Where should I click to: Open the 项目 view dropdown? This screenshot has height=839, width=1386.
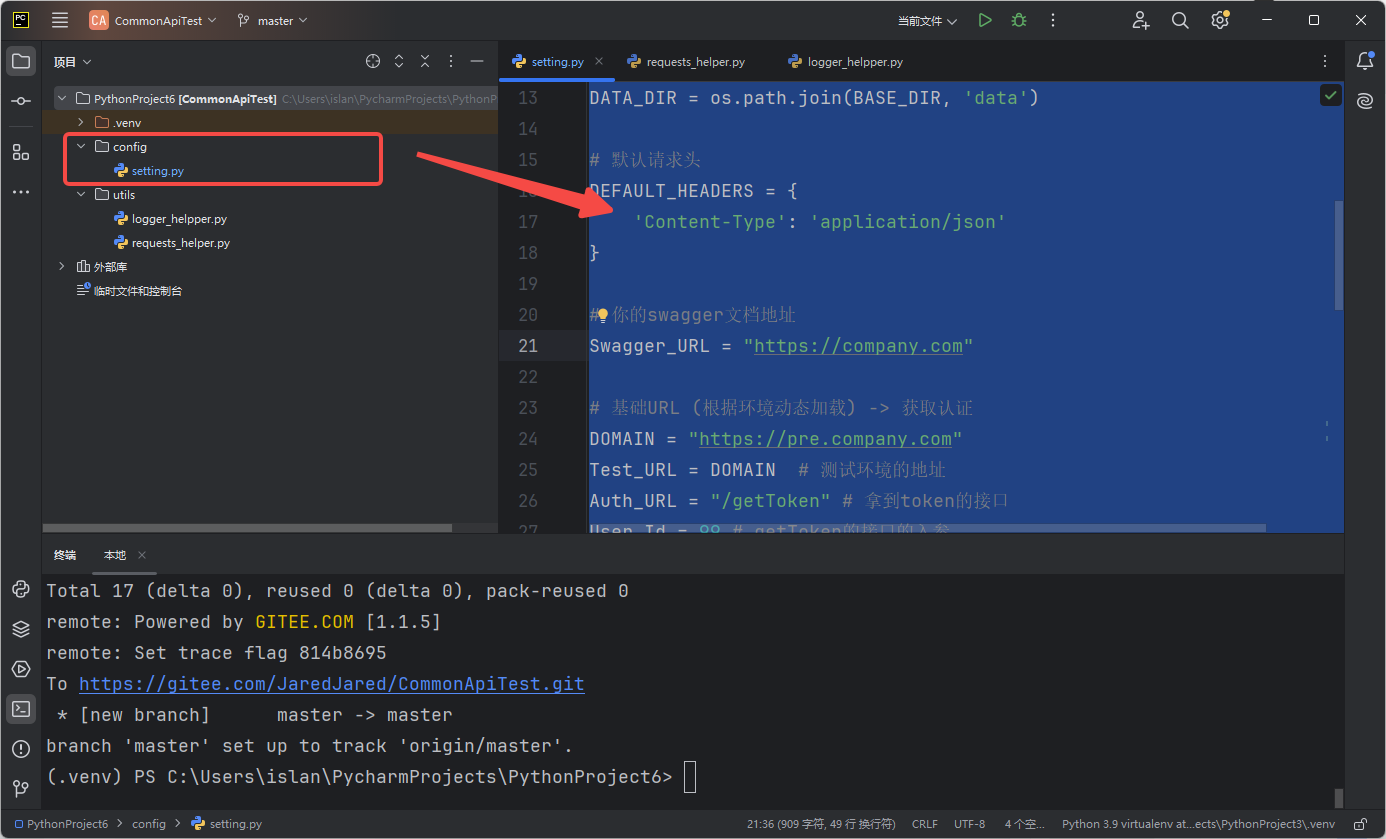[x=73, y=62]
